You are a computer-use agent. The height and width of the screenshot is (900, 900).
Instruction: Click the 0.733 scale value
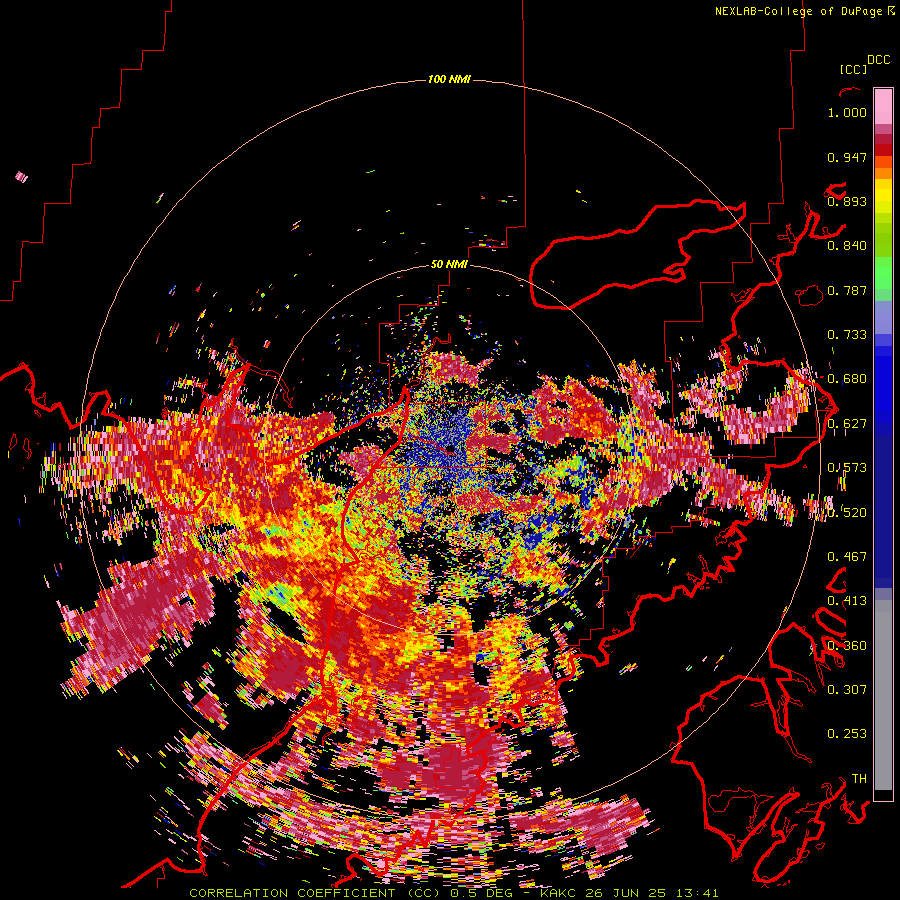(847, 335)
